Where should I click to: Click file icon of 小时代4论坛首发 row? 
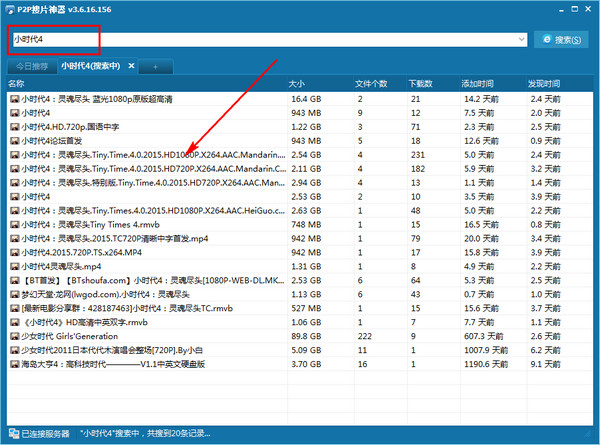pyautogui.click(x=14, y=141)
